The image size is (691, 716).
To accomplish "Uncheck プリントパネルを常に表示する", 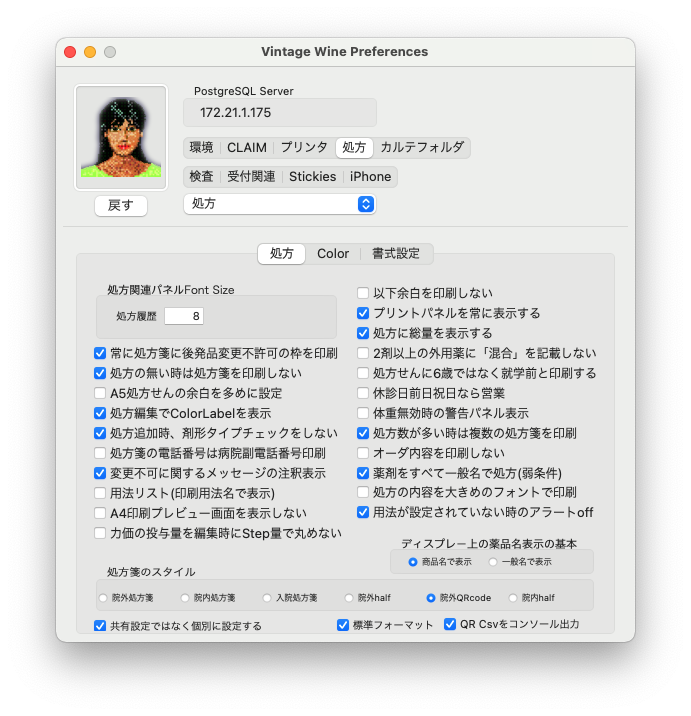I will coord(363,313).
